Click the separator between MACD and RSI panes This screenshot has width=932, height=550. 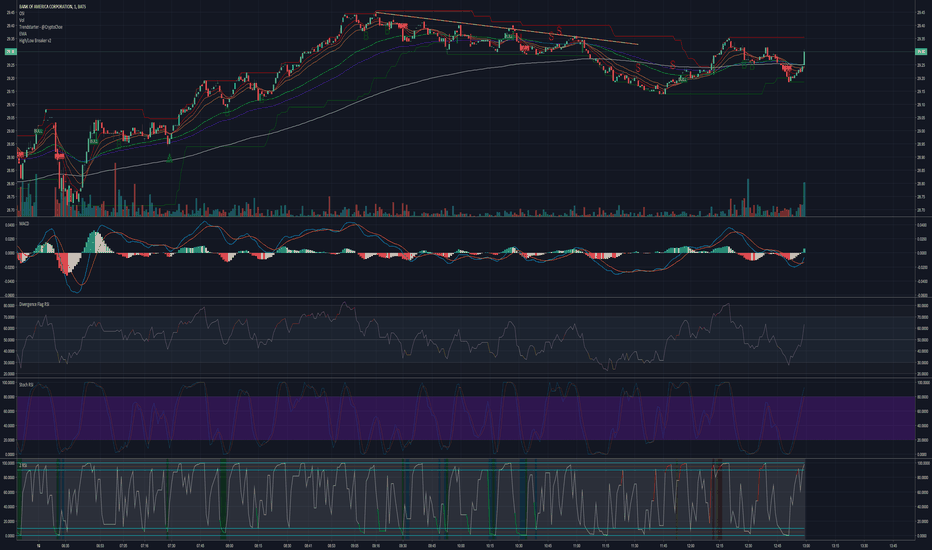(x=466, y=298)
